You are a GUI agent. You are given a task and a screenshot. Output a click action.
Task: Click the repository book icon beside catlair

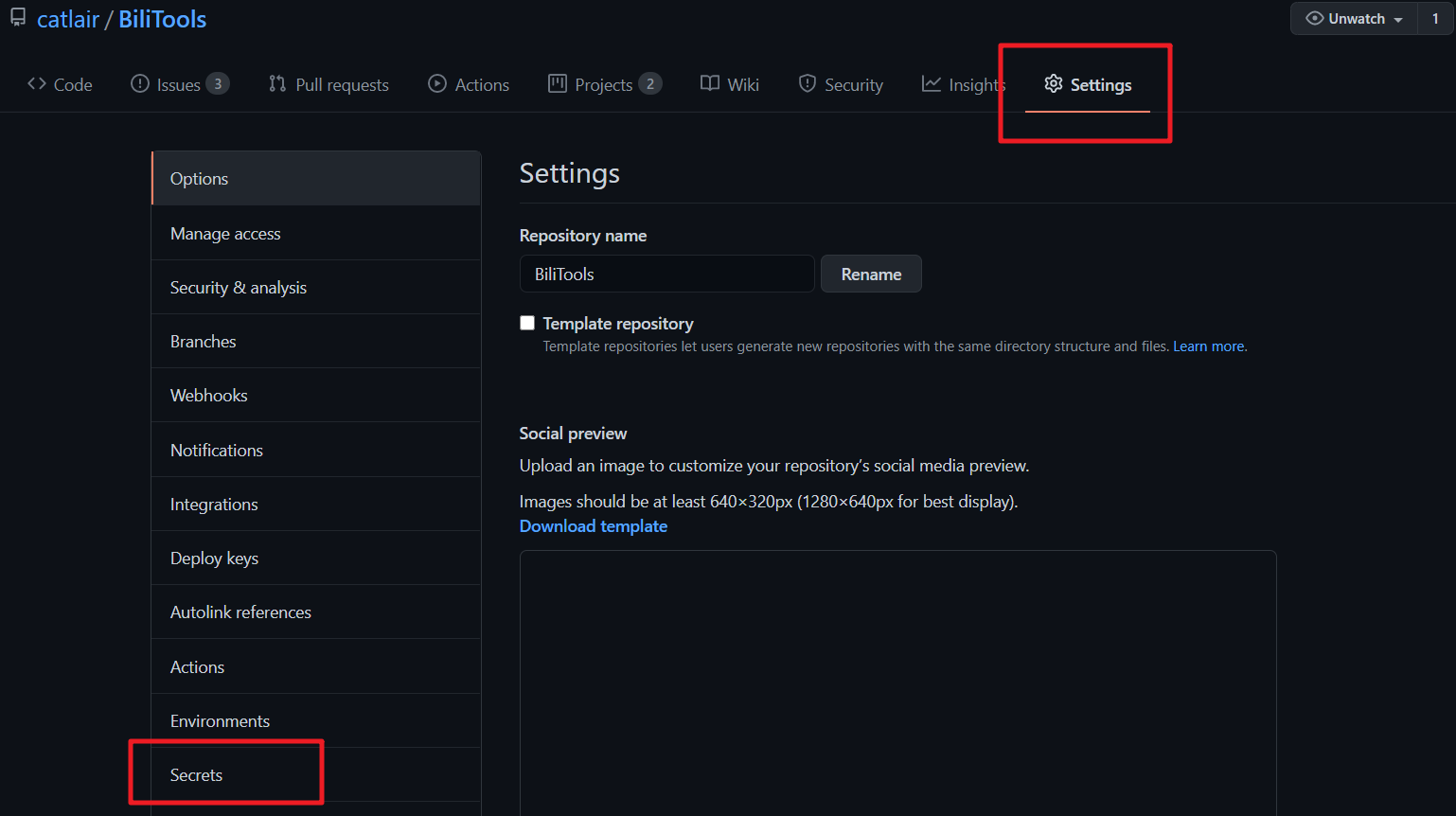pyautogui.click(x=18, y=18)
